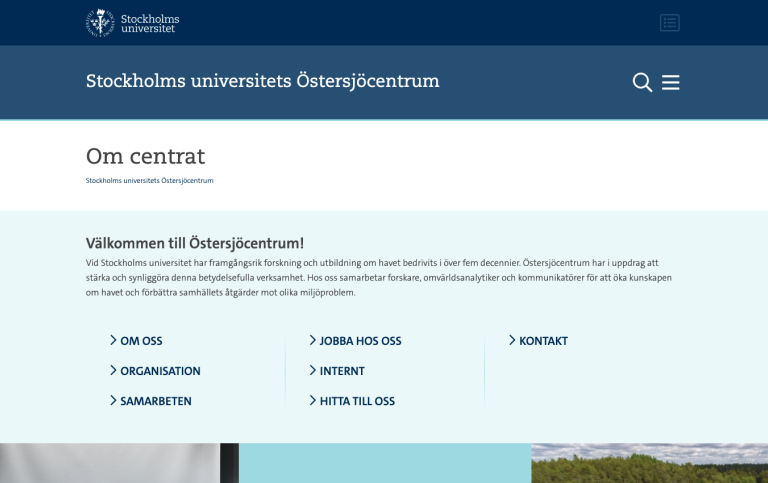
Task: Go to HITTA TILL OSS
Action: tap(357, 401)
